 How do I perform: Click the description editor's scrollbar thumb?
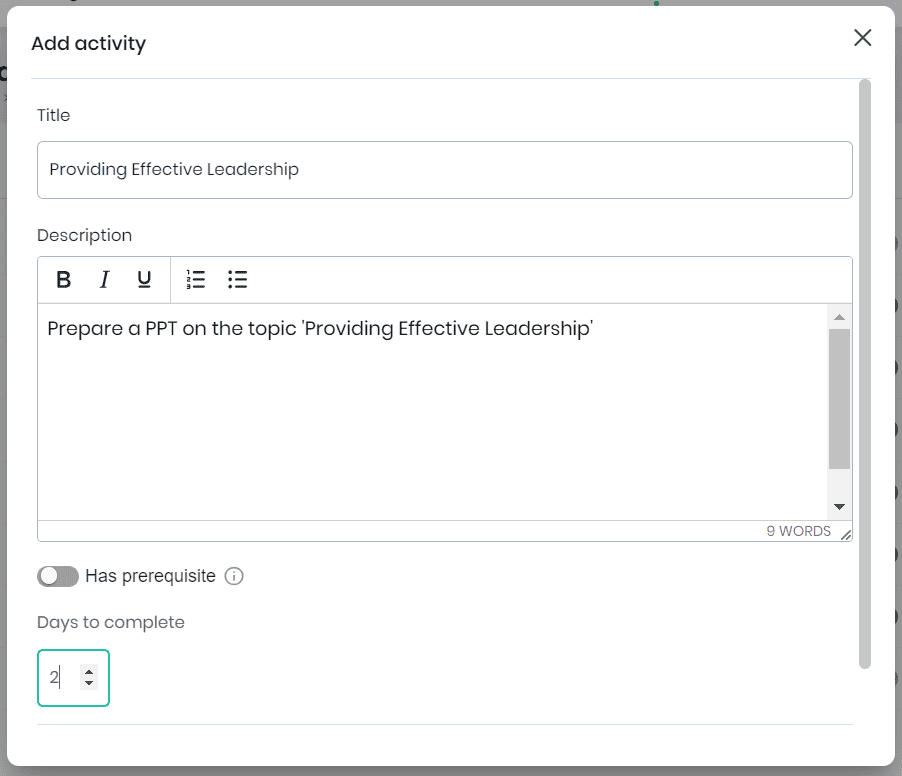839,398
